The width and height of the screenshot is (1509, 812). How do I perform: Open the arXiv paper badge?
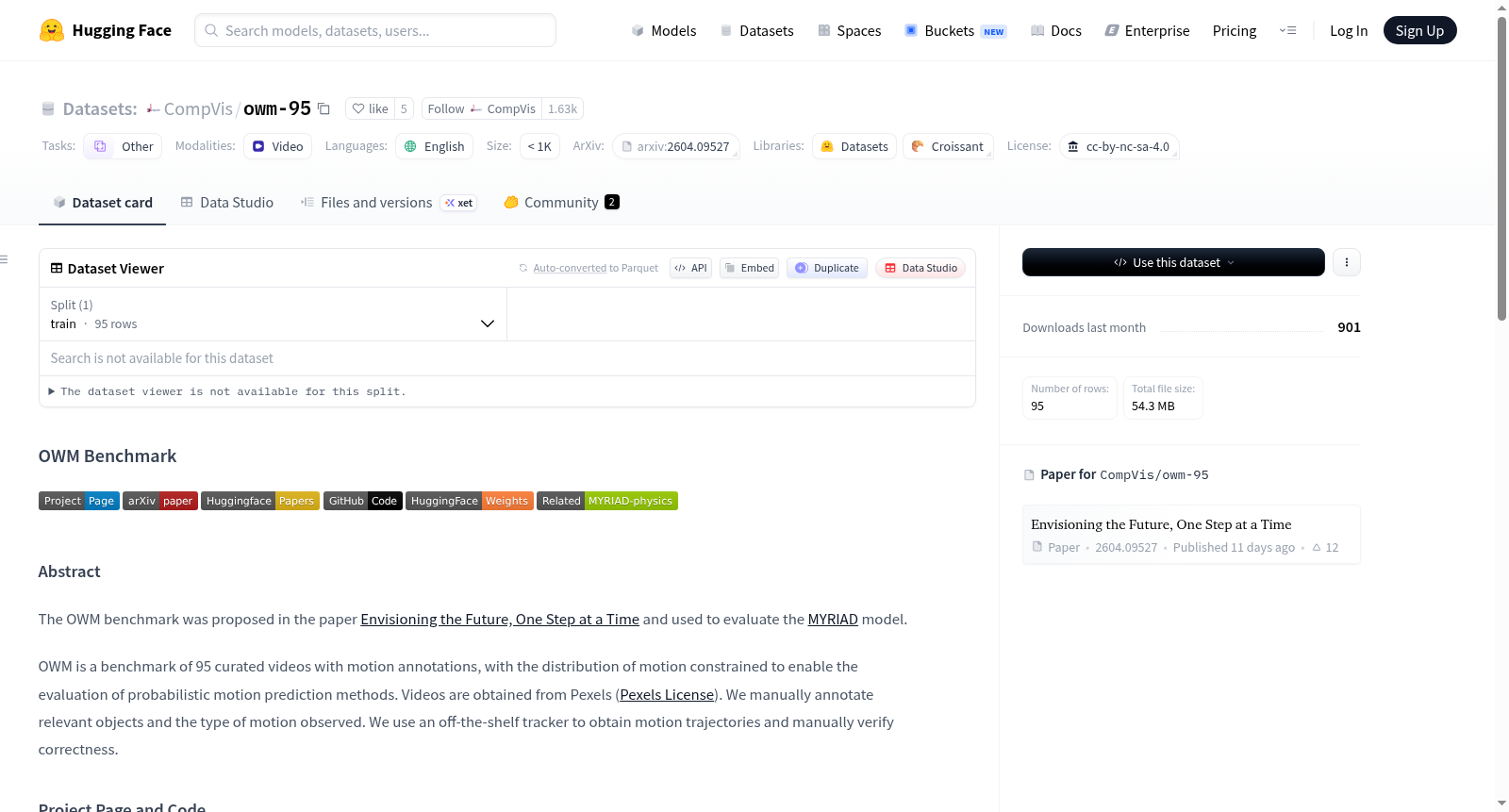point(160,501)
